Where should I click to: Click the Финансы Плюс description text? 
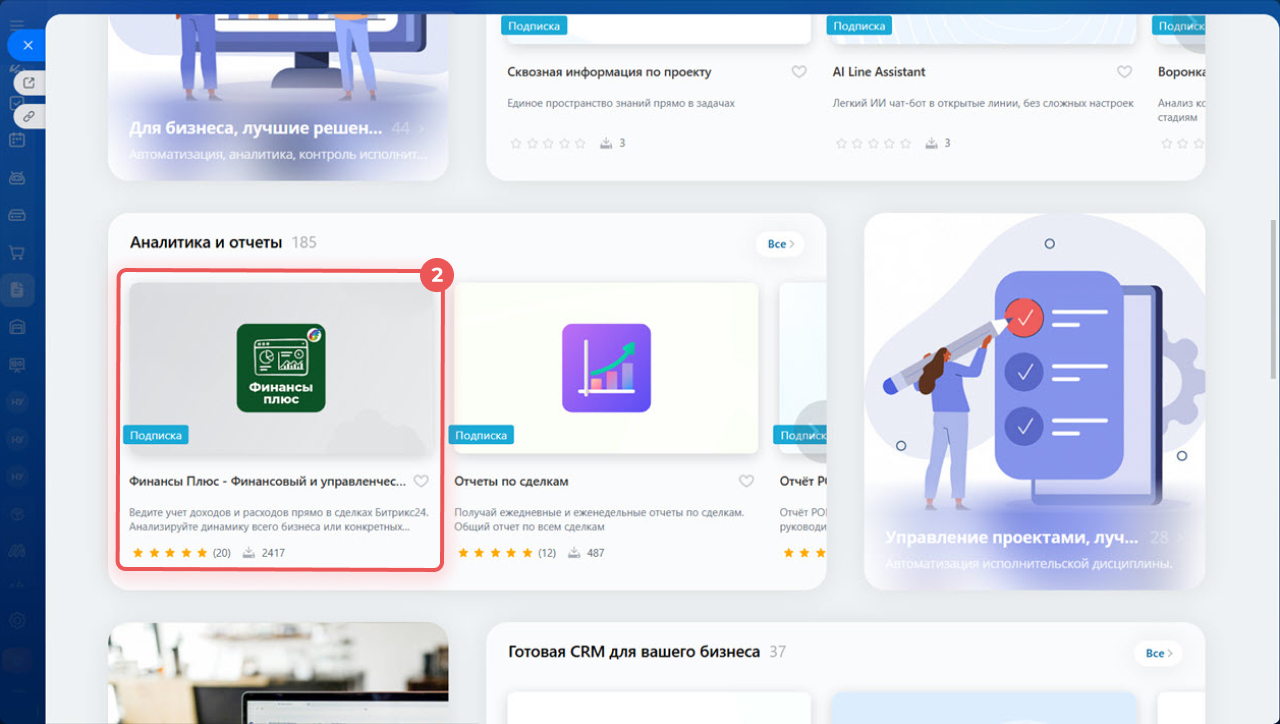coord(279,519)
